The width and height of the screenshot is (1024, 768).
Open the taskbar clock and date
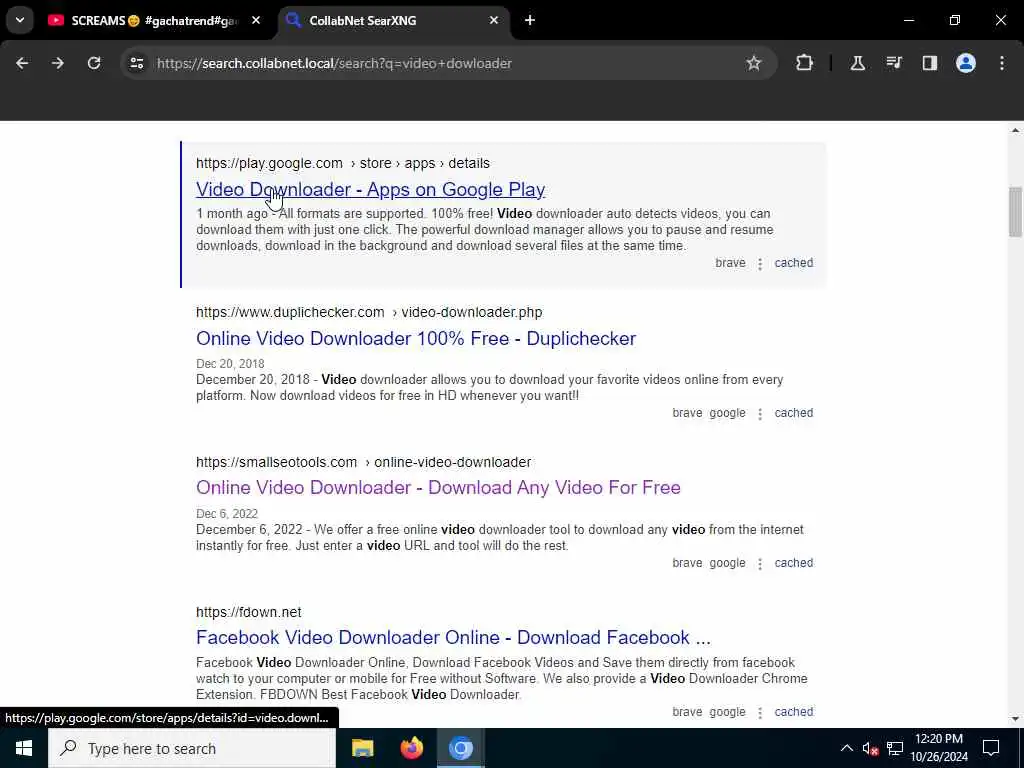[x=939, y=748]
